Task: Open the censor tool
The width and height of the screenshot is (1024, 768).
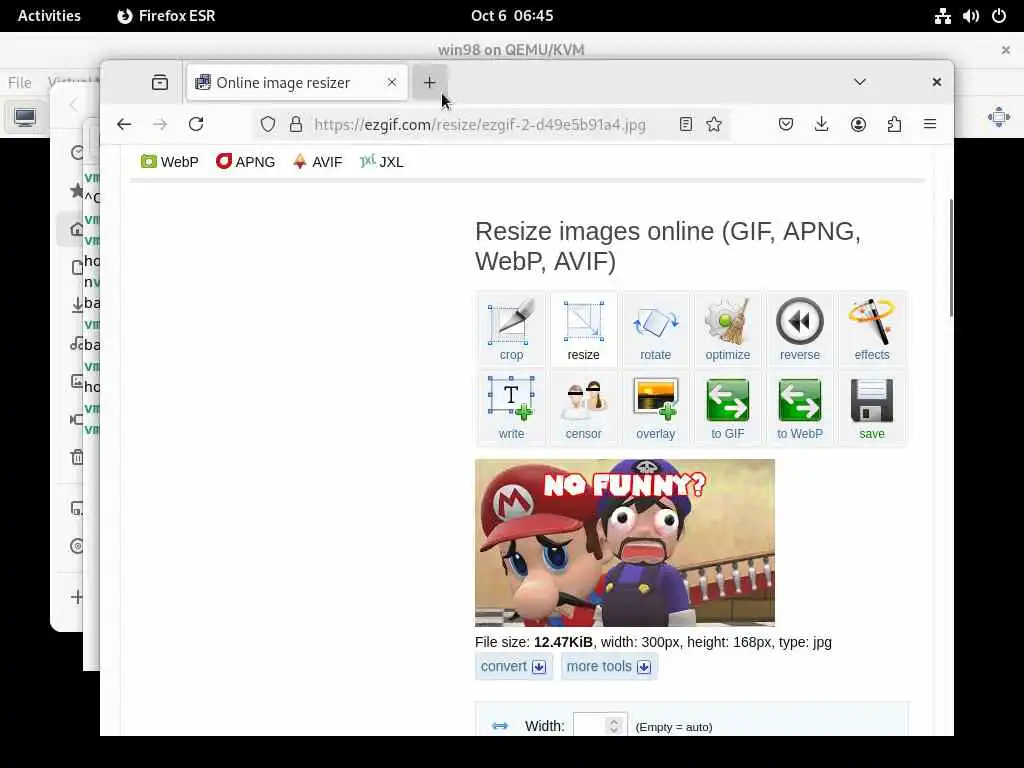Action: [x=583, y=408]
